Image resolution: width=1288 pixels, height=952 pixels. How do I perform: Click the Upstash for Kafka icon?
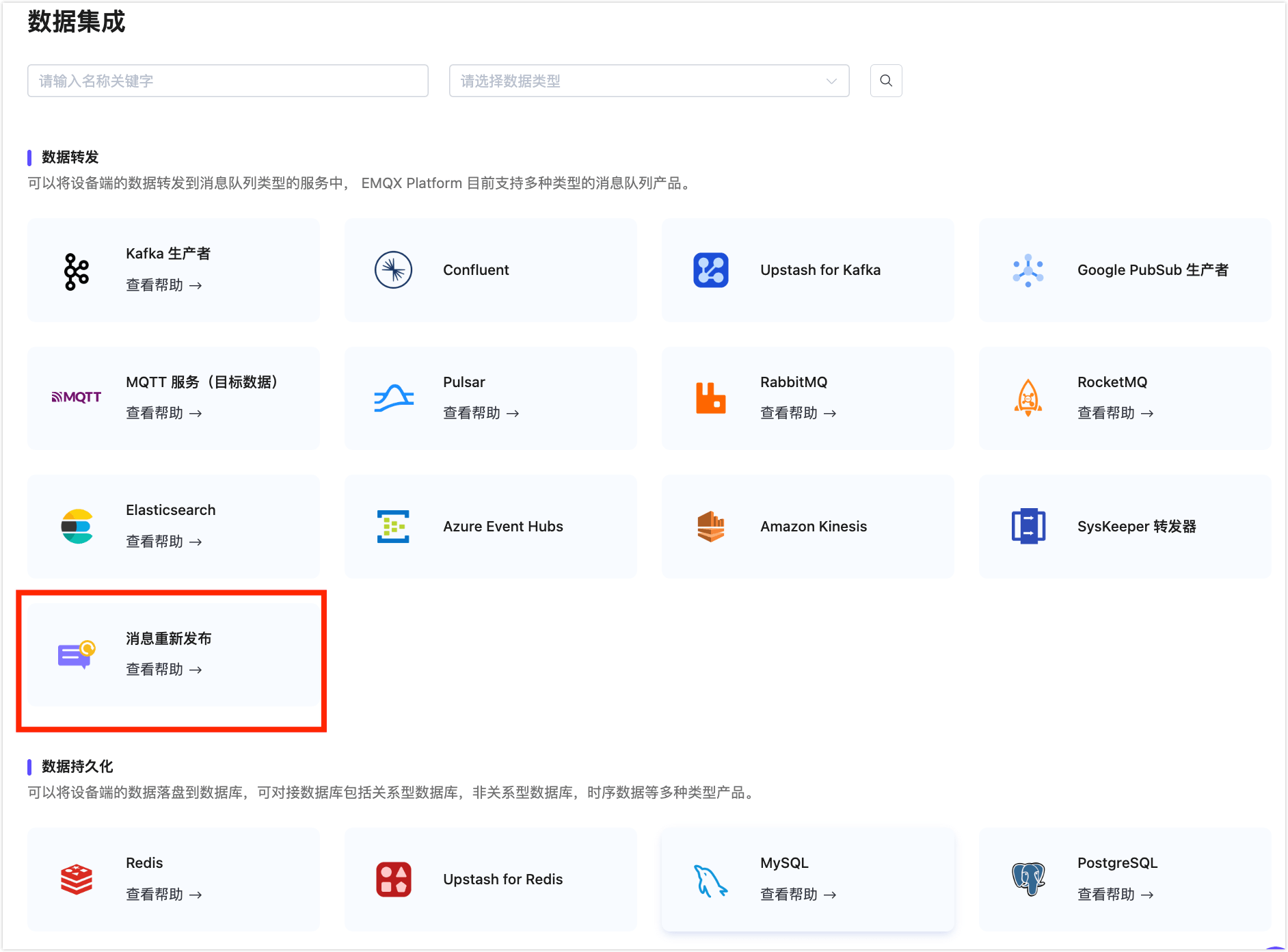(x=710, y=270)
